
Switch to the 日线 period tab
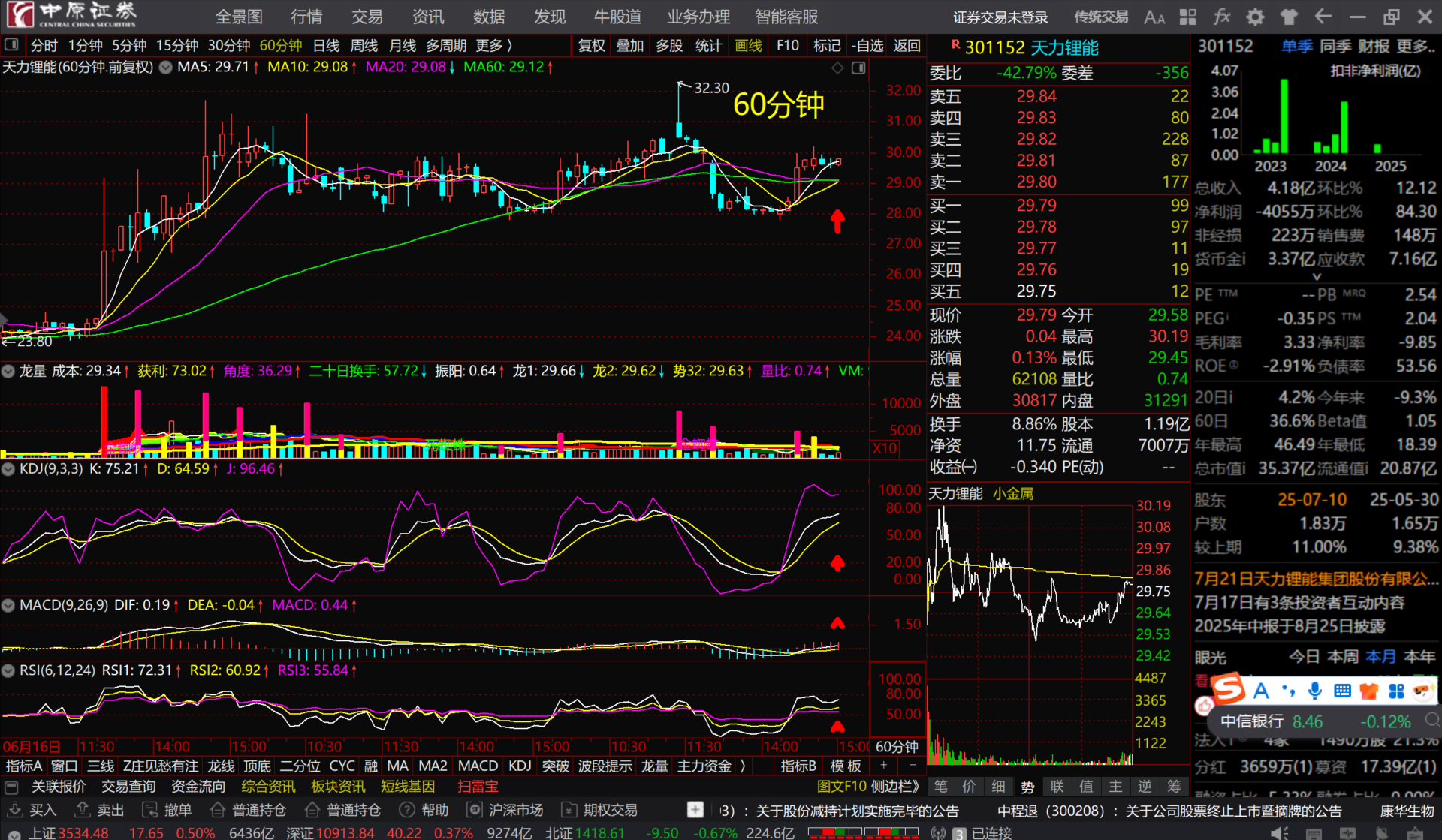point(326,46)
